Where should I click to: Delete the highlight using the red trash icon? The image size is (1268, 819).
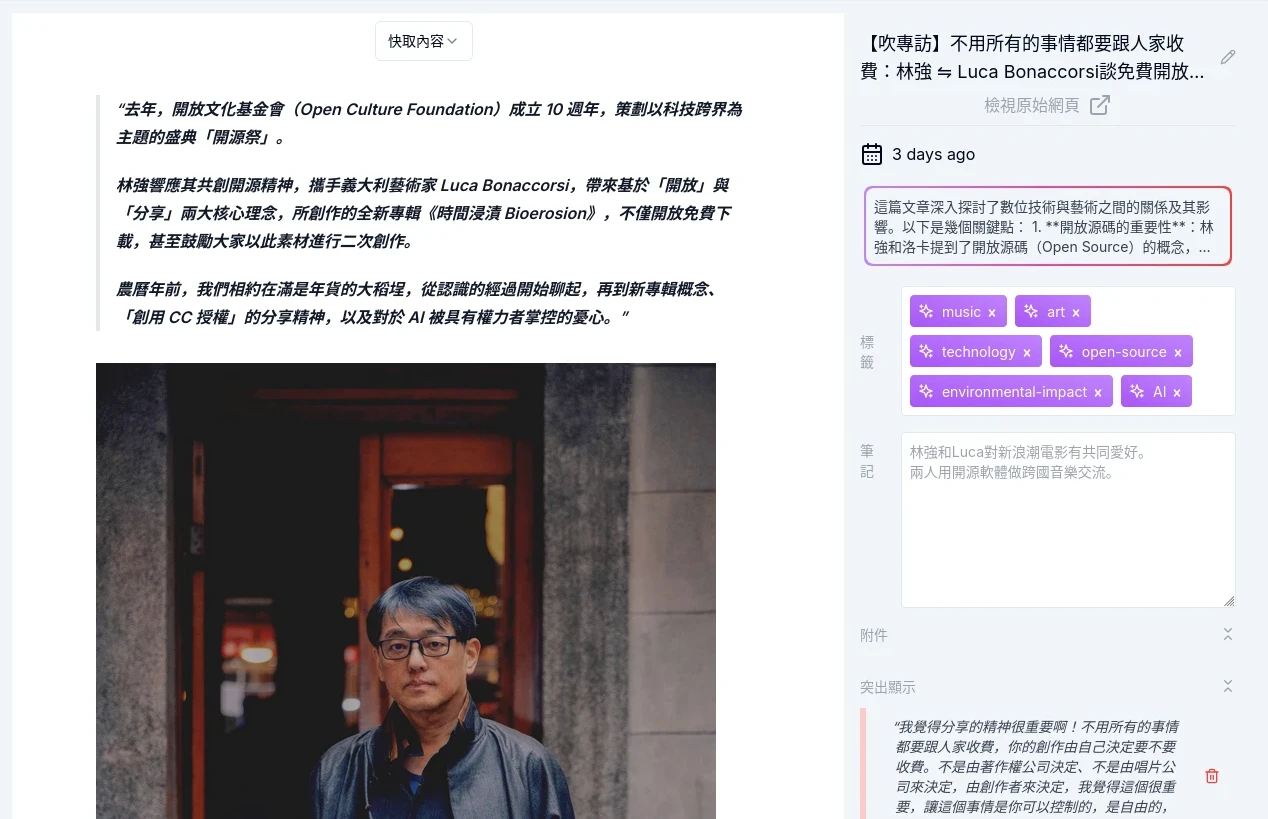point(1211,775)
